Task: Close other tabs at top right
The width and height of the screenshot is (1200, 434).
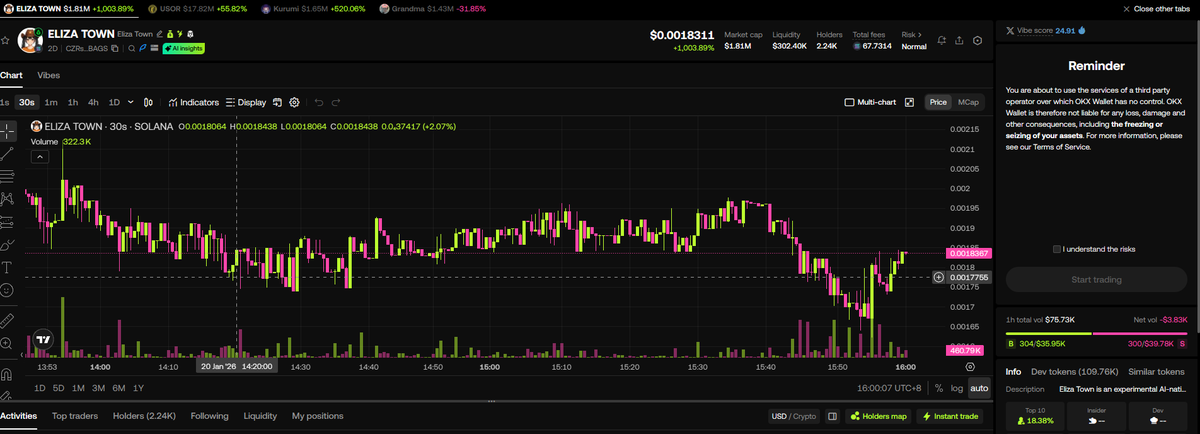Action: click(1157, 8)
